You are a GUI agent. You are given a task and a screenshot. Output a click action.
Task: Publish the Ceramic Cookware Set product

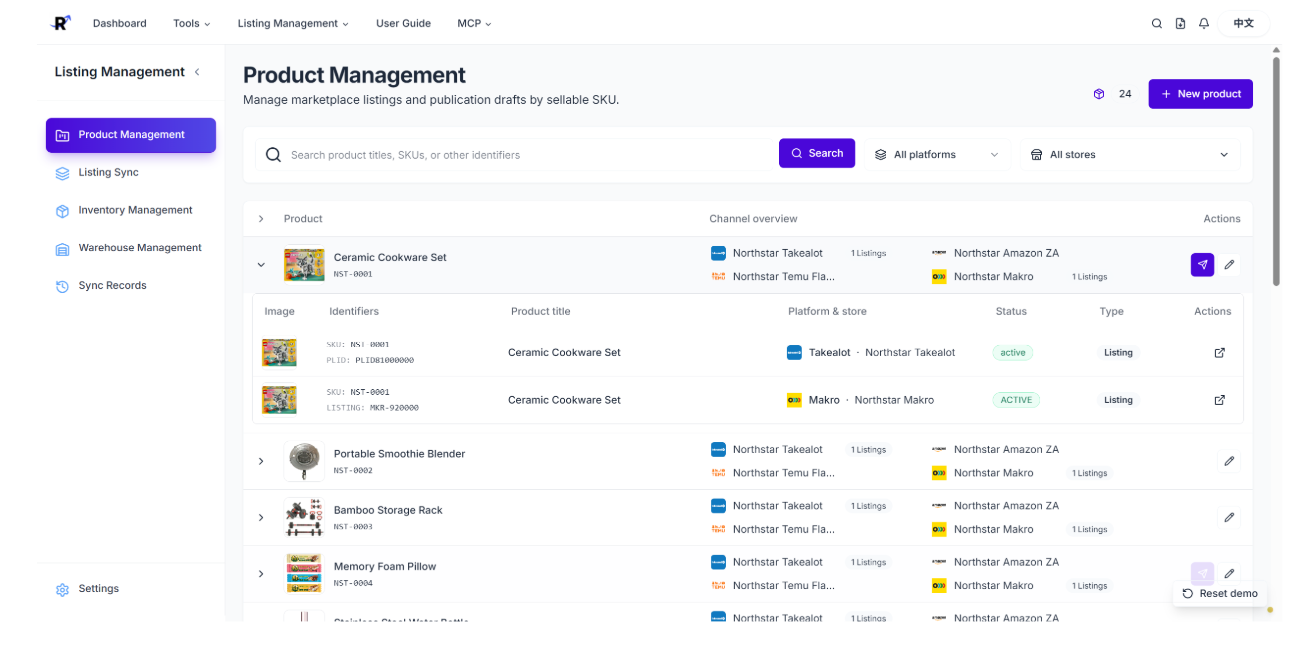(x=1202, y=265)
